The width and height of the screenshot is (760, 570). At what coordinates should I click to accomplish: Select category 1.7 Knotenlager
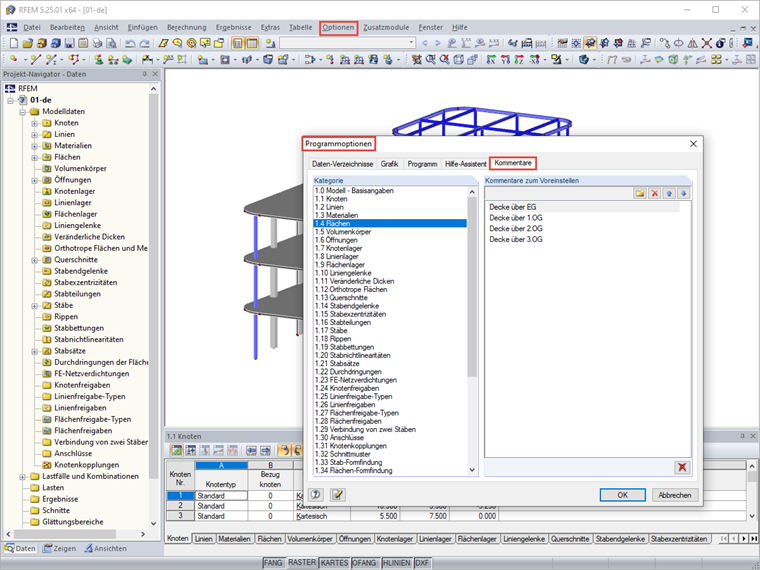pos(338,248)
